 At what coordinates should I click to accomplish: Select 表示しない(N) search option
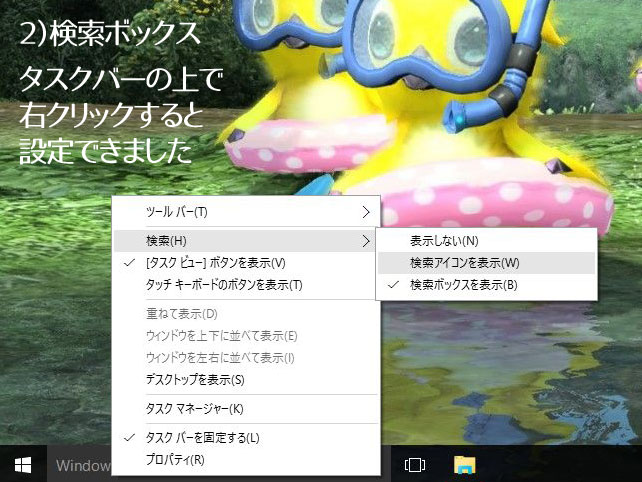[486, 241]
